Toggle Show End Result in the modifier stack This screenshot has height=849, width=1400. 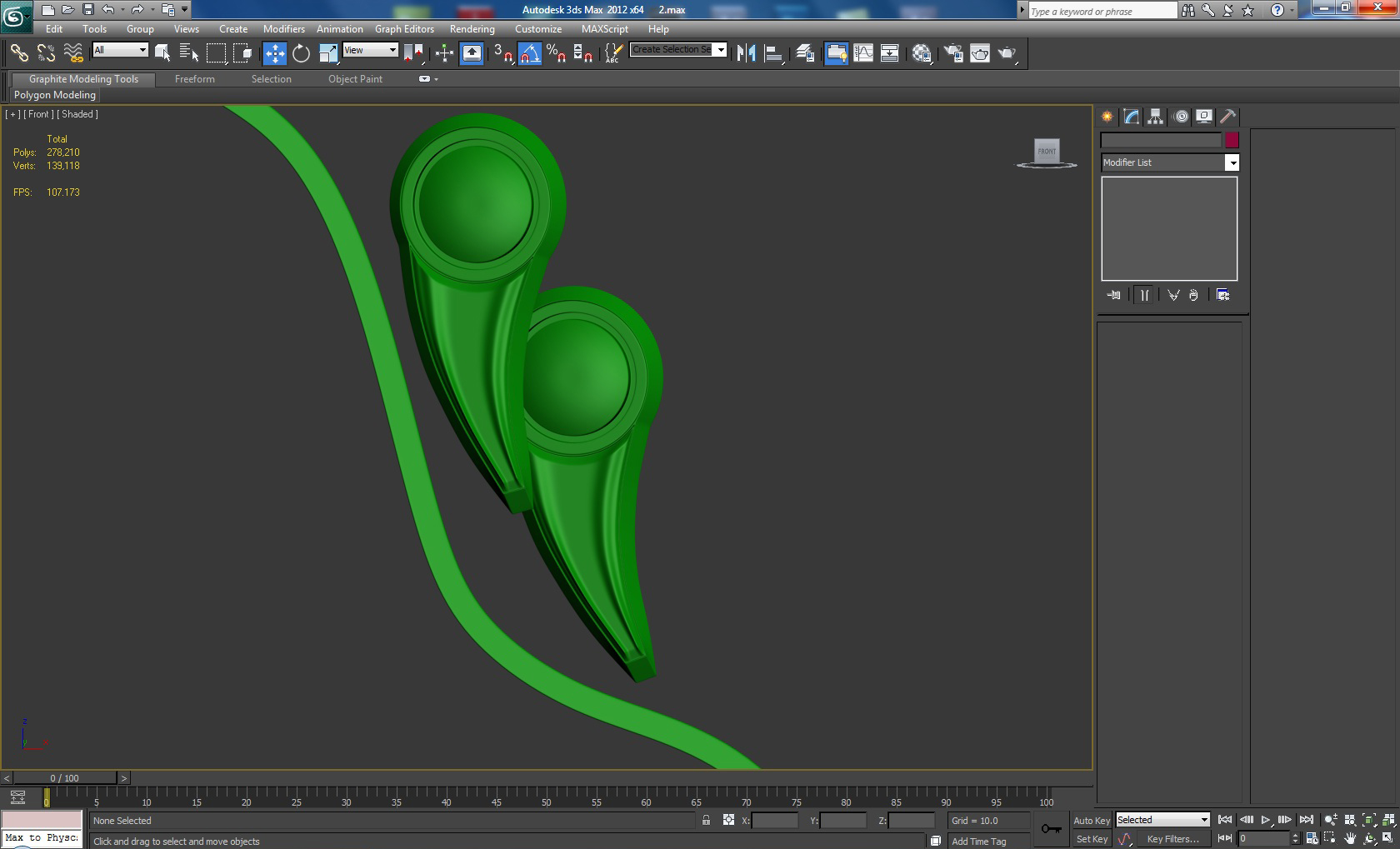click(1145, 295)
